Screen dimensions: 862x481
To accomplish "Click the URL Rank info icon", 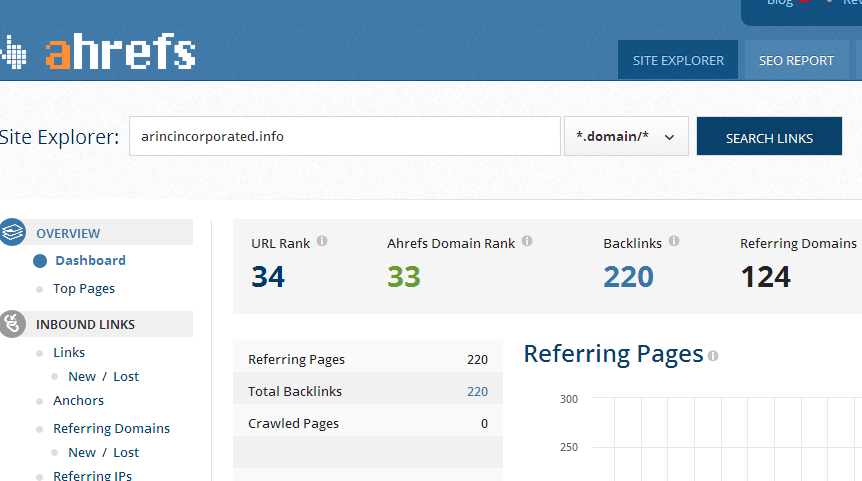I will pyautogui.click(x=322, y=241).
